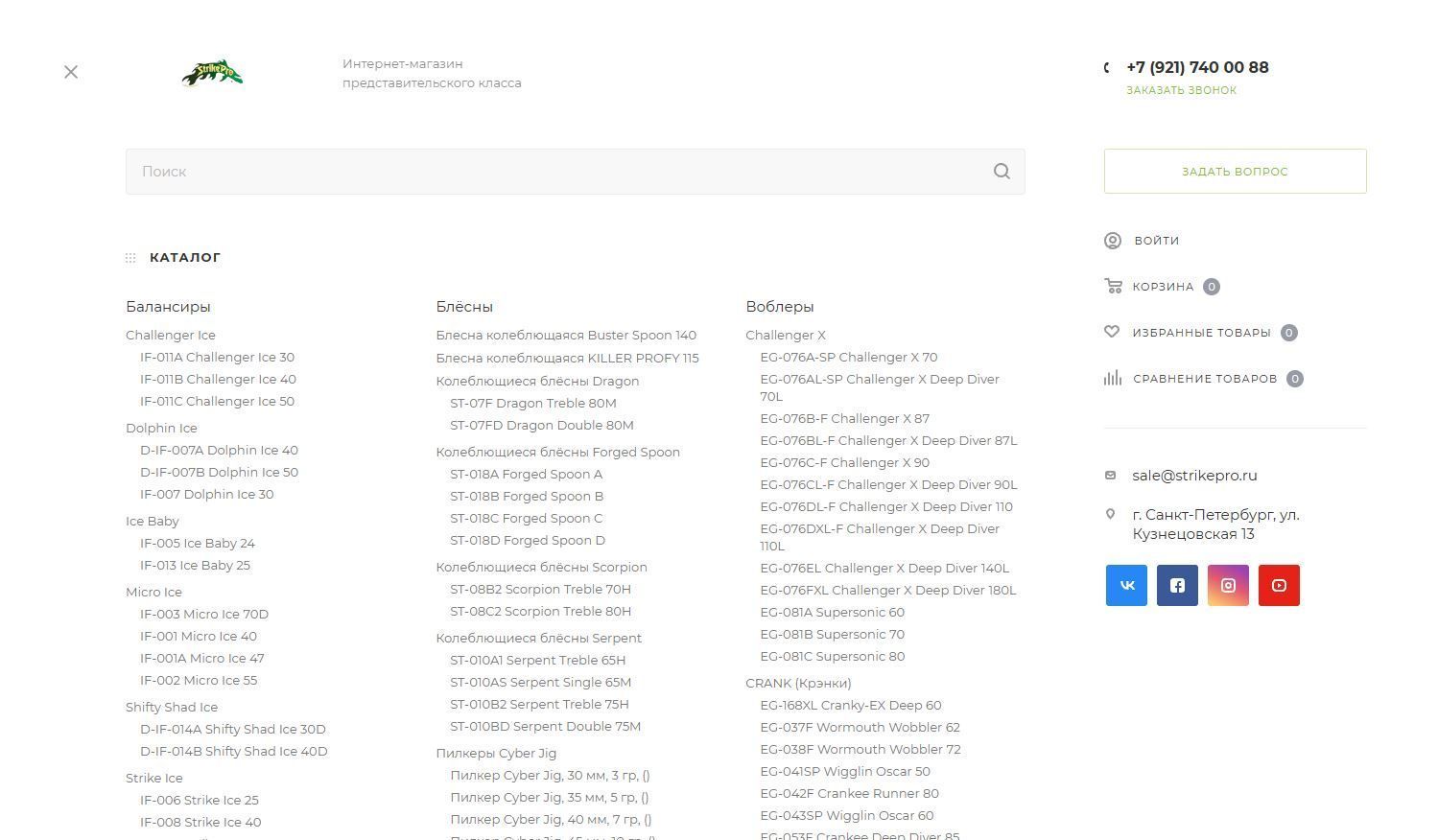1438x840 pixels.
Task: Call the phone number +7 (921) 740 00 88
Action: (1197, 67)
